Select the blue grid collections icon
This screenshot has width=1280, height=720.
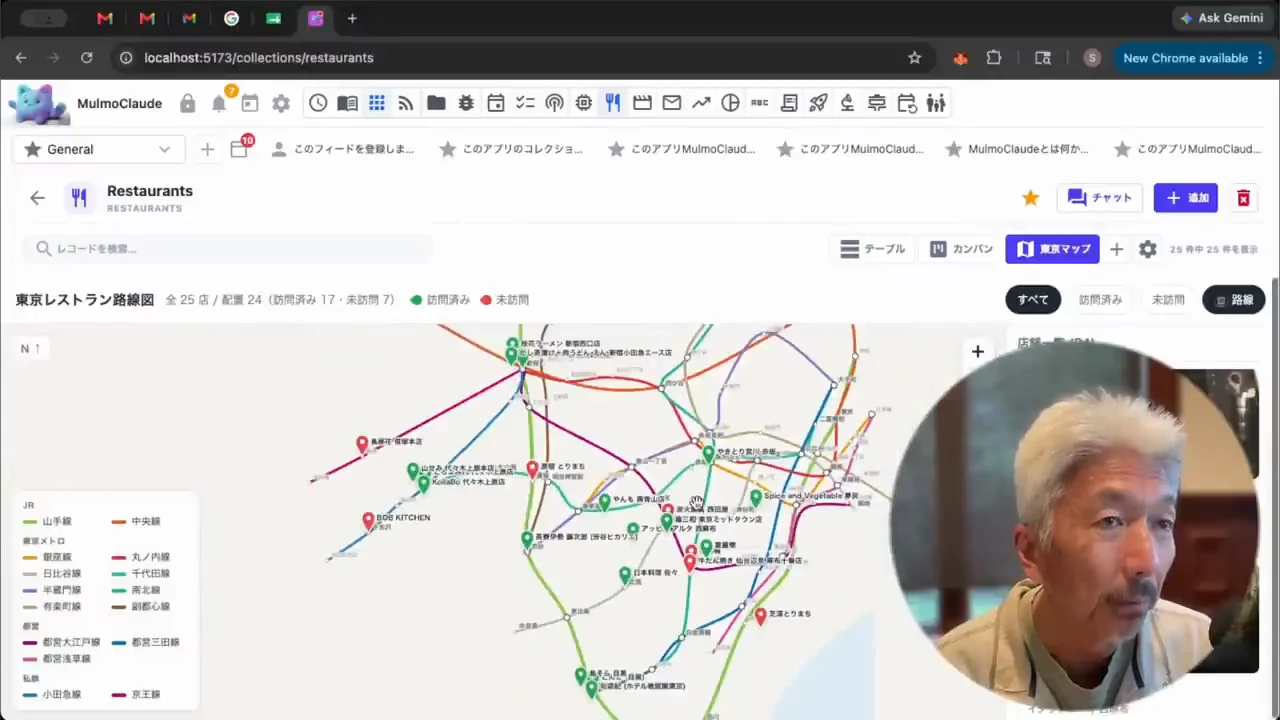[x=377, y=103]
